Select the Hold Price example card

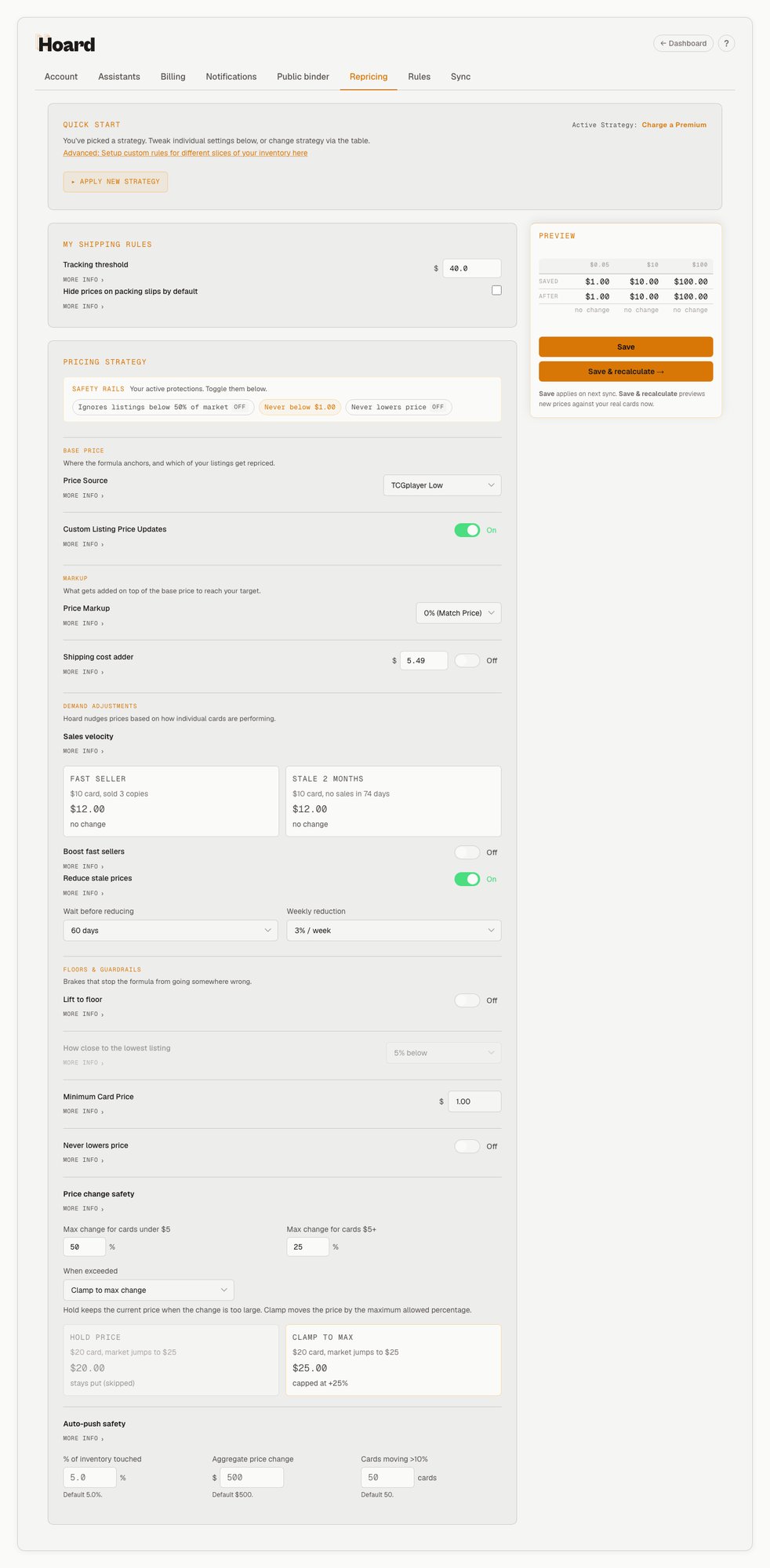coord(171,1360)
